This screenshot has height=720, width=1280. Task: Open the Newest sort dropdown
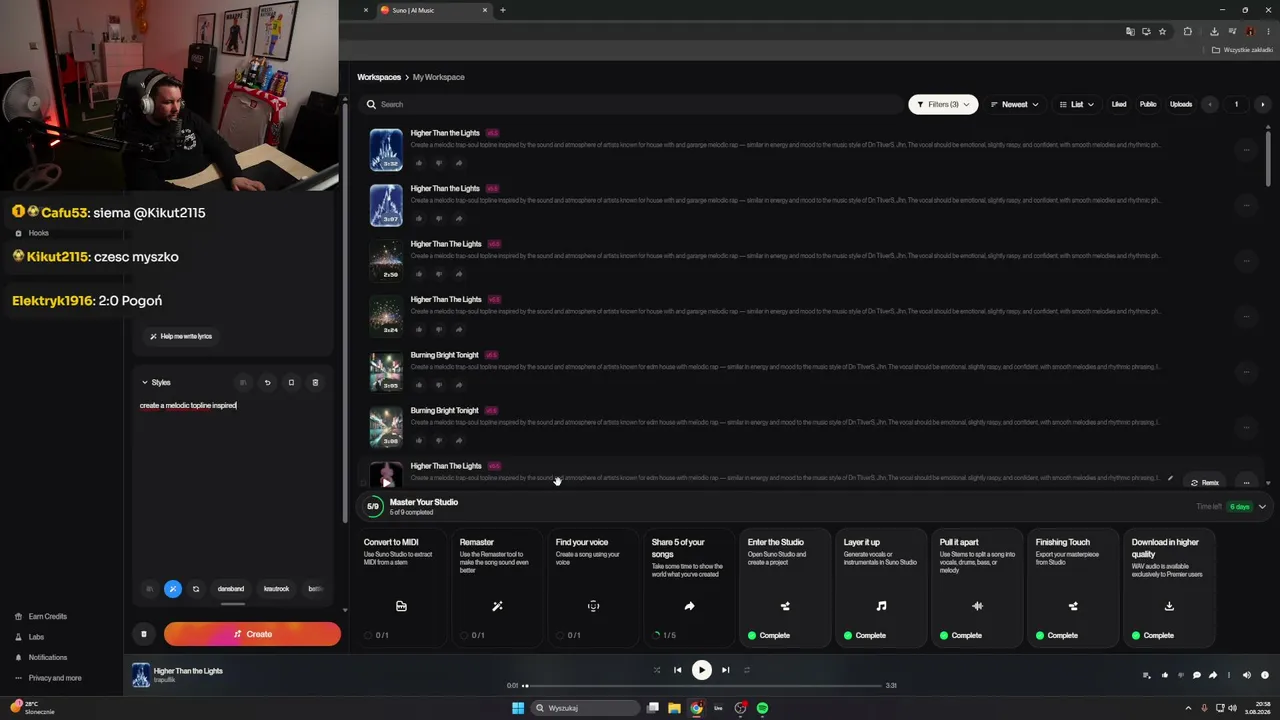coord(1014,104)
